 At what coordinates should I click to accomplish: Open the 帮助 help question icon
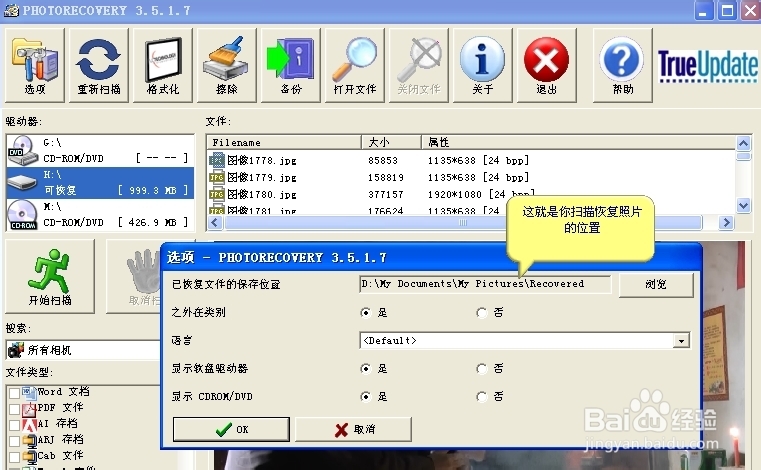coord(623,65)
